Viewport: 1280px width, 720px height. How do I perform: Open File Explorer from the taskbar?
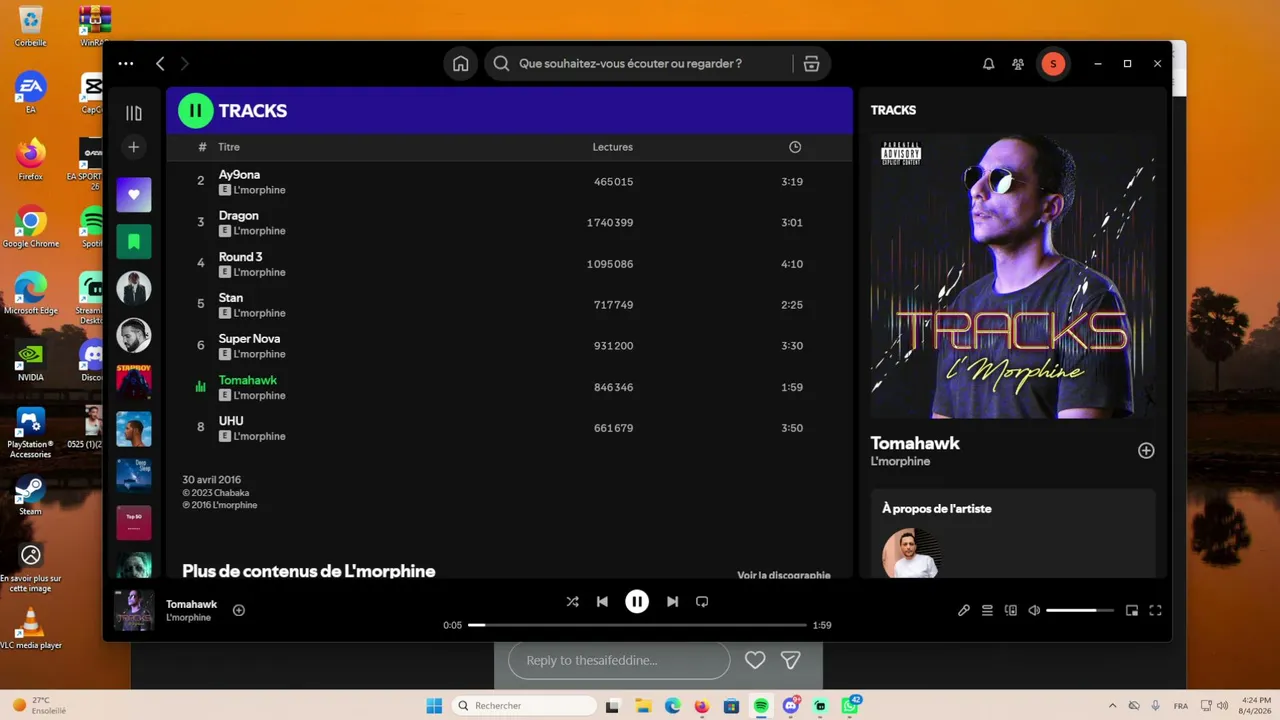pos(643,706)
